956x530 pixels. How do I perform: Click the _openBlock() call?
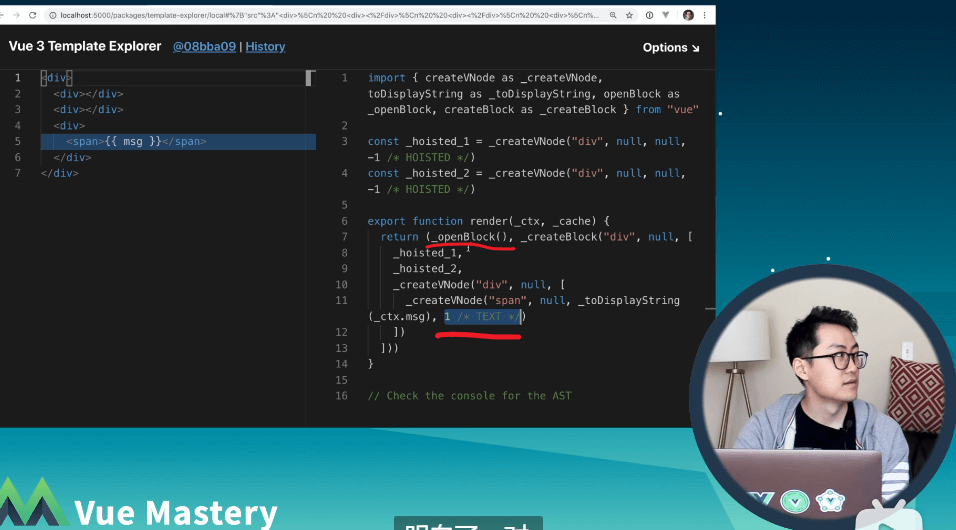(468, 237)
